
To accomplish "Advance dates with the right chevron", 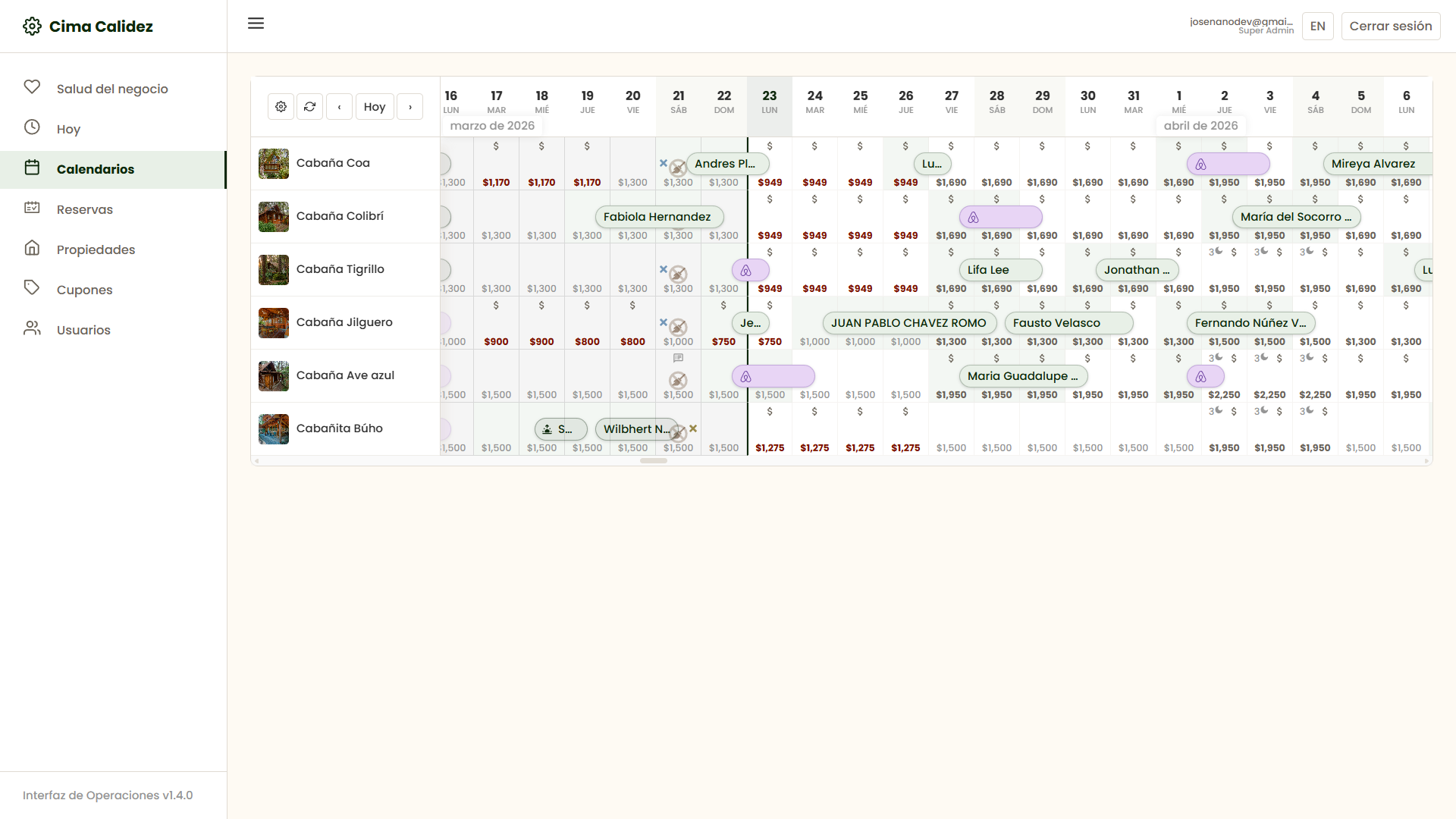I will click(x=410, y=107).
